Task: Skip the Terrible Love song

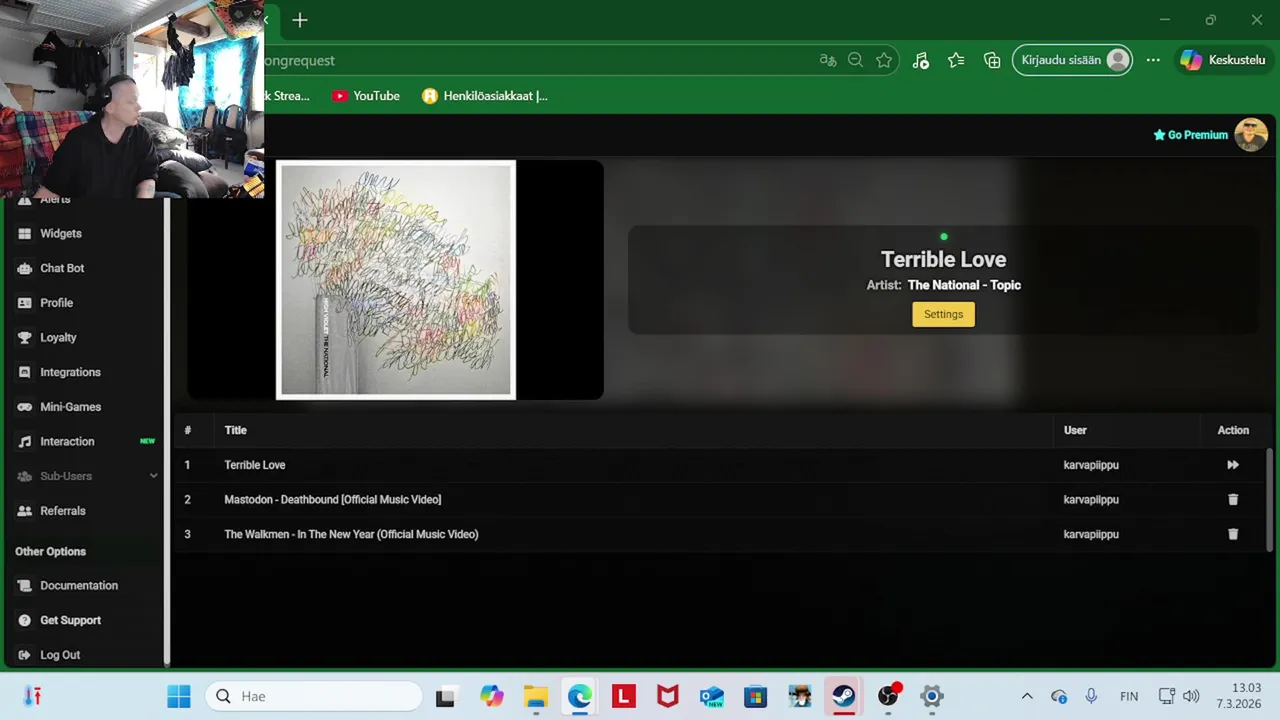Action: (x=1233, y=465)
